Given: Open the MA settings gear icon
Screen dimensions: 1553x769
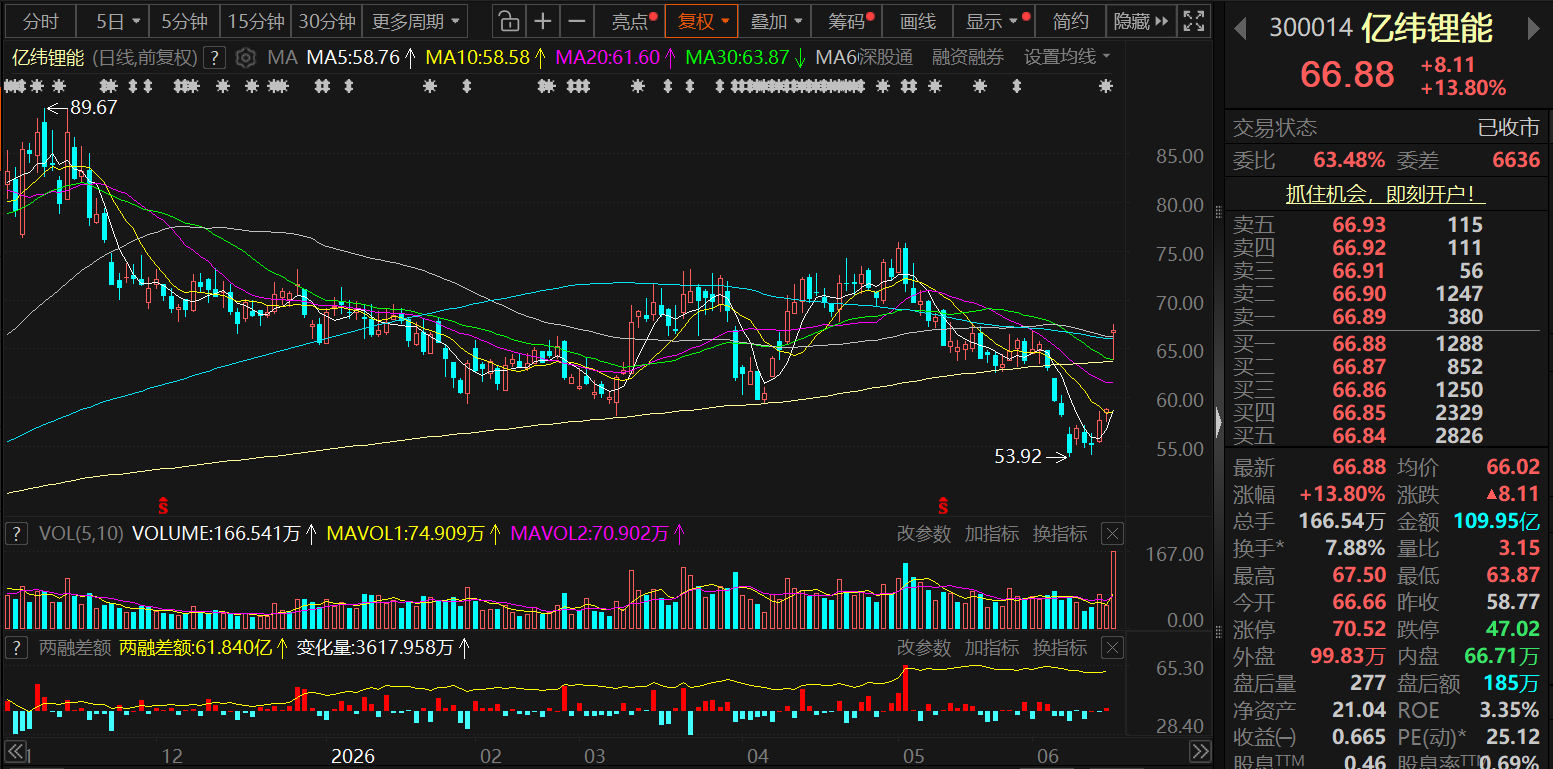Looking at the screenshot, I should click(x=246, y=58).
